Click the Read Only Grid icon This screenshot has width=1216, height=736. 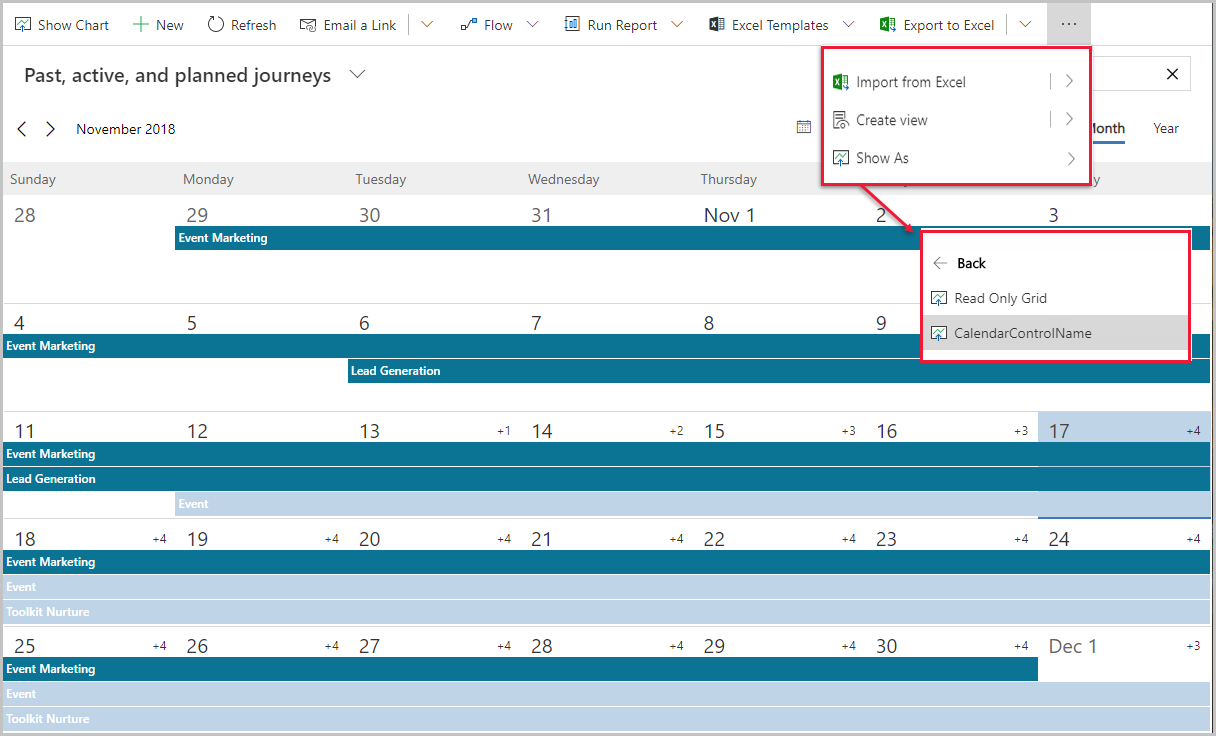point(939,298)
